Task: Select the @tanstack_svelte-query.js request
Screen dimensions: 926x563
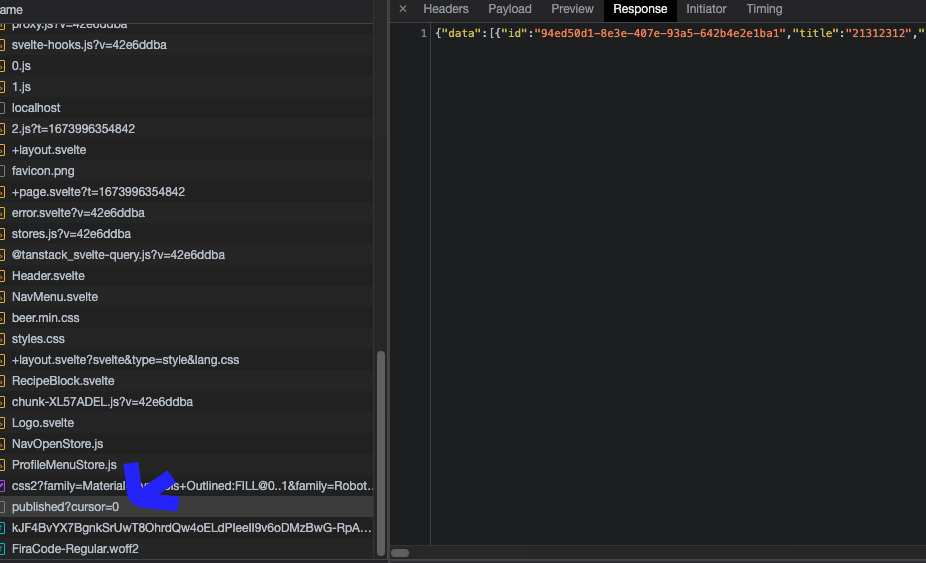Action: (187, 255)
